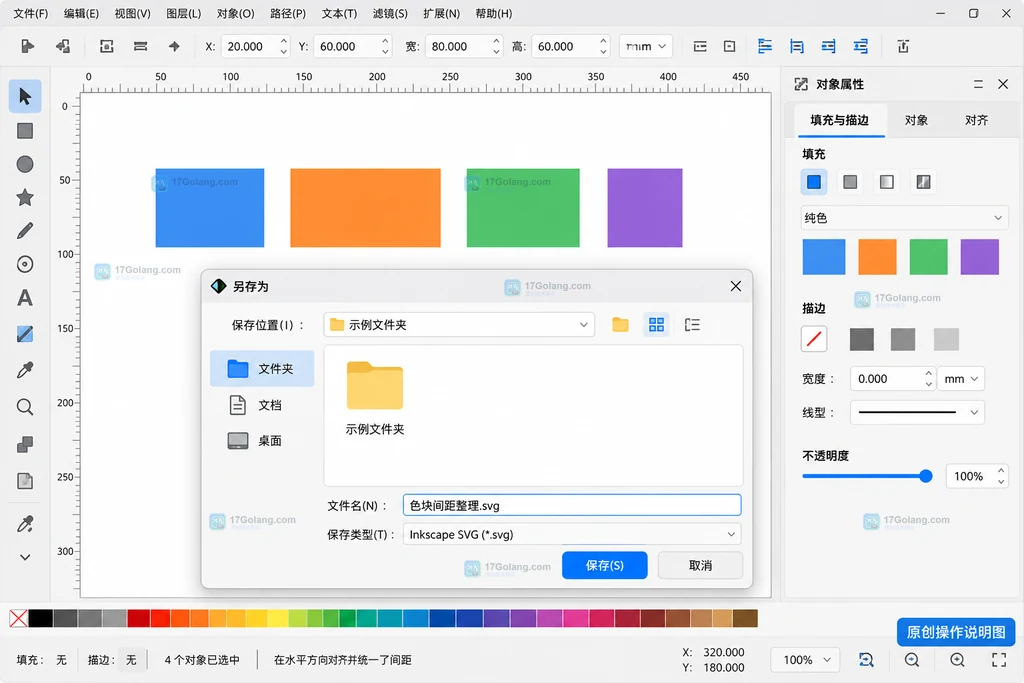Select the zoom magnifier tool
The image size is (1024, 683).
coord(25,407)
